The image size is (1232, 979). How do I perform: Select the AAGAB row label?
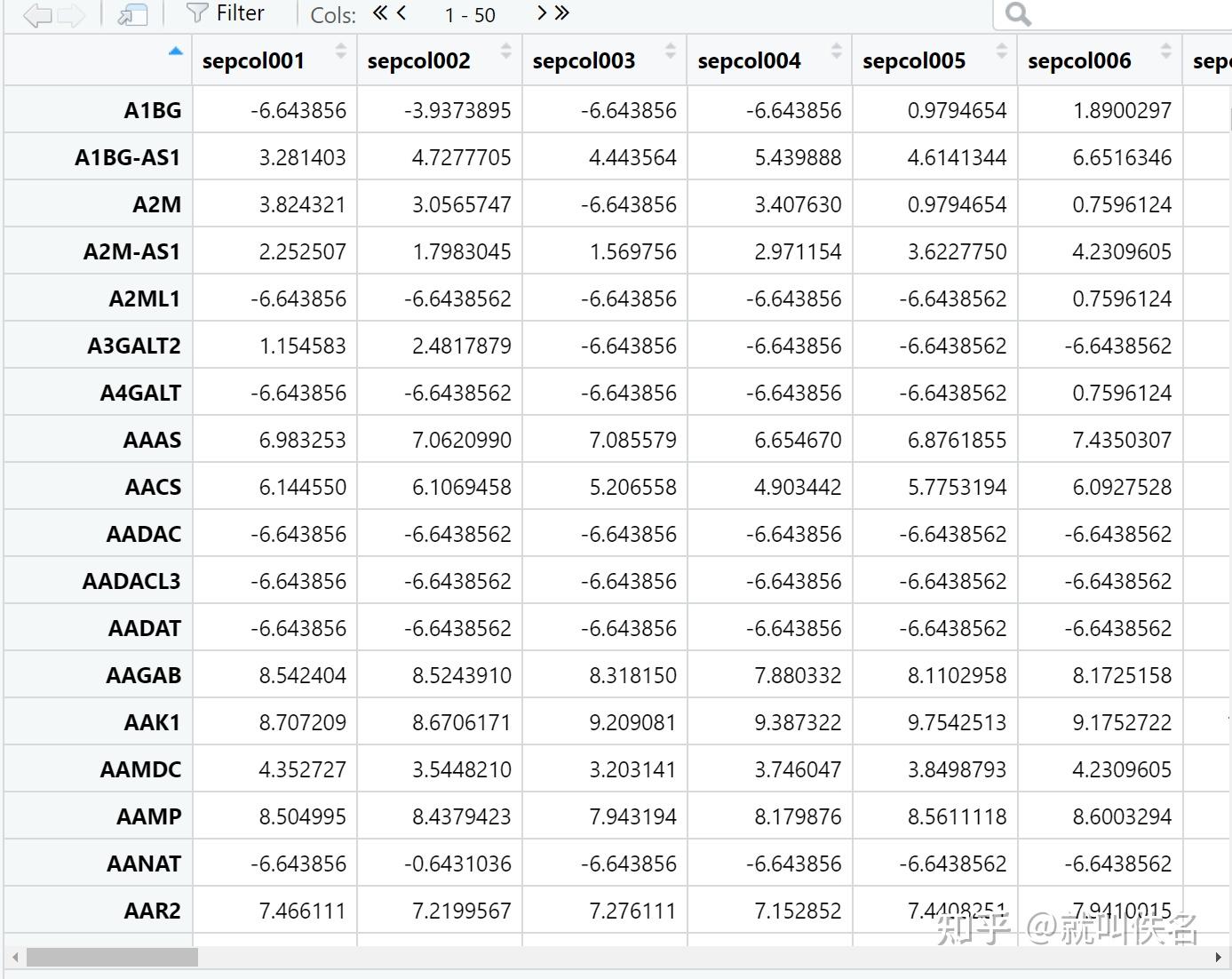(143, 675)
